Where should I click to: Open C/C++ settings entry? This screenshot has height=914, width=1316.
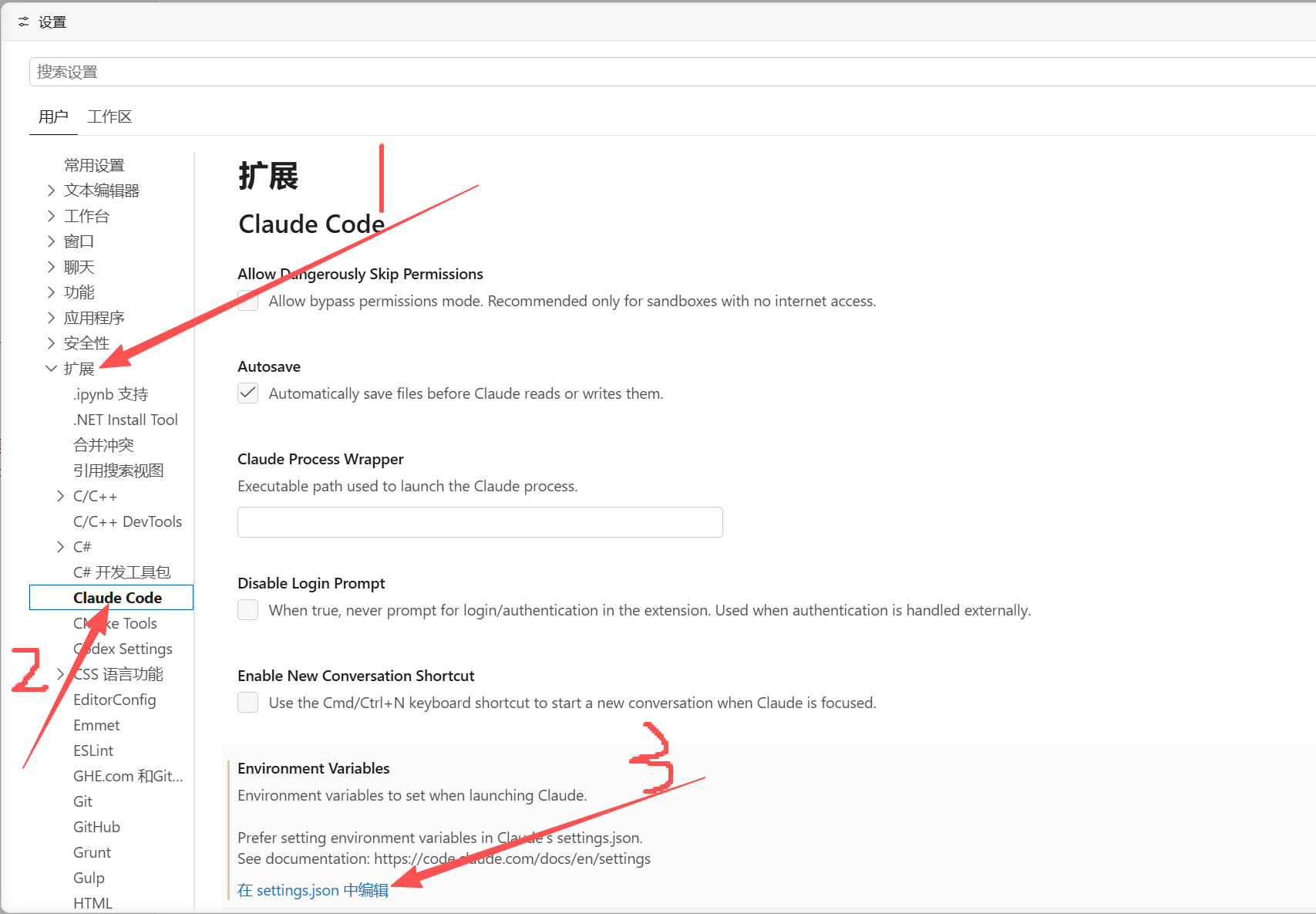point(96,496)
